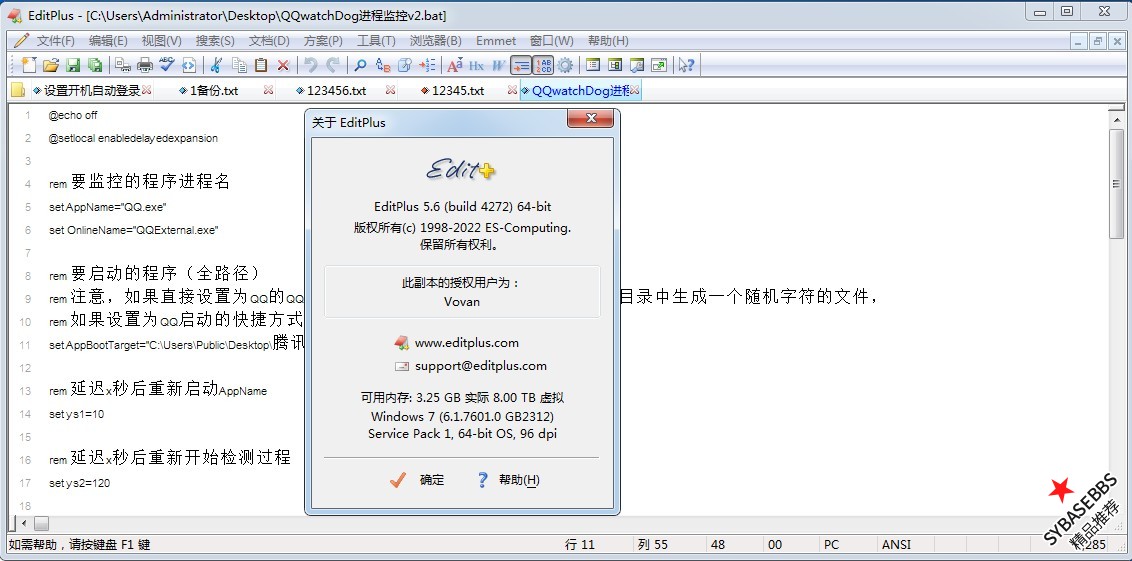Click the Go to Line icon
This screenshot has height=561, width=1132.
427,65
